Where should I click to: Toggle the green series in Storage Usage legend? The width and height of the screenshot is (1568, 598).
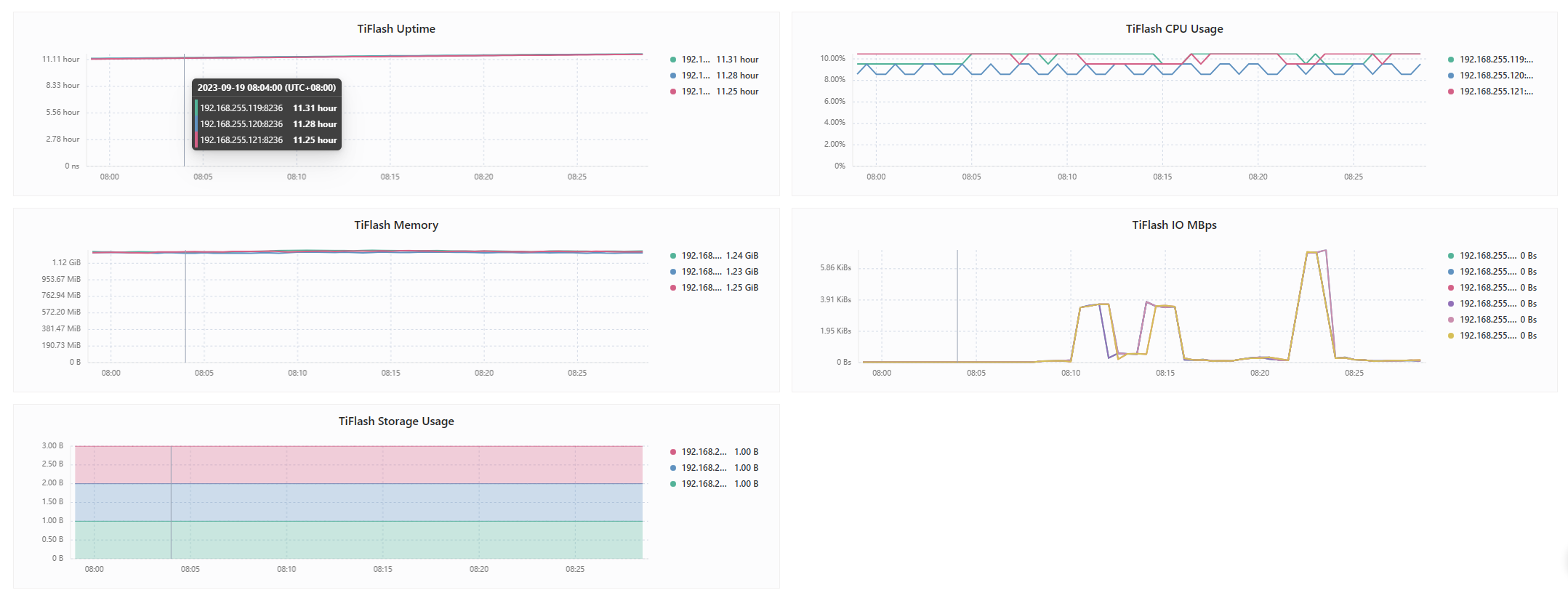pos(714,484)
